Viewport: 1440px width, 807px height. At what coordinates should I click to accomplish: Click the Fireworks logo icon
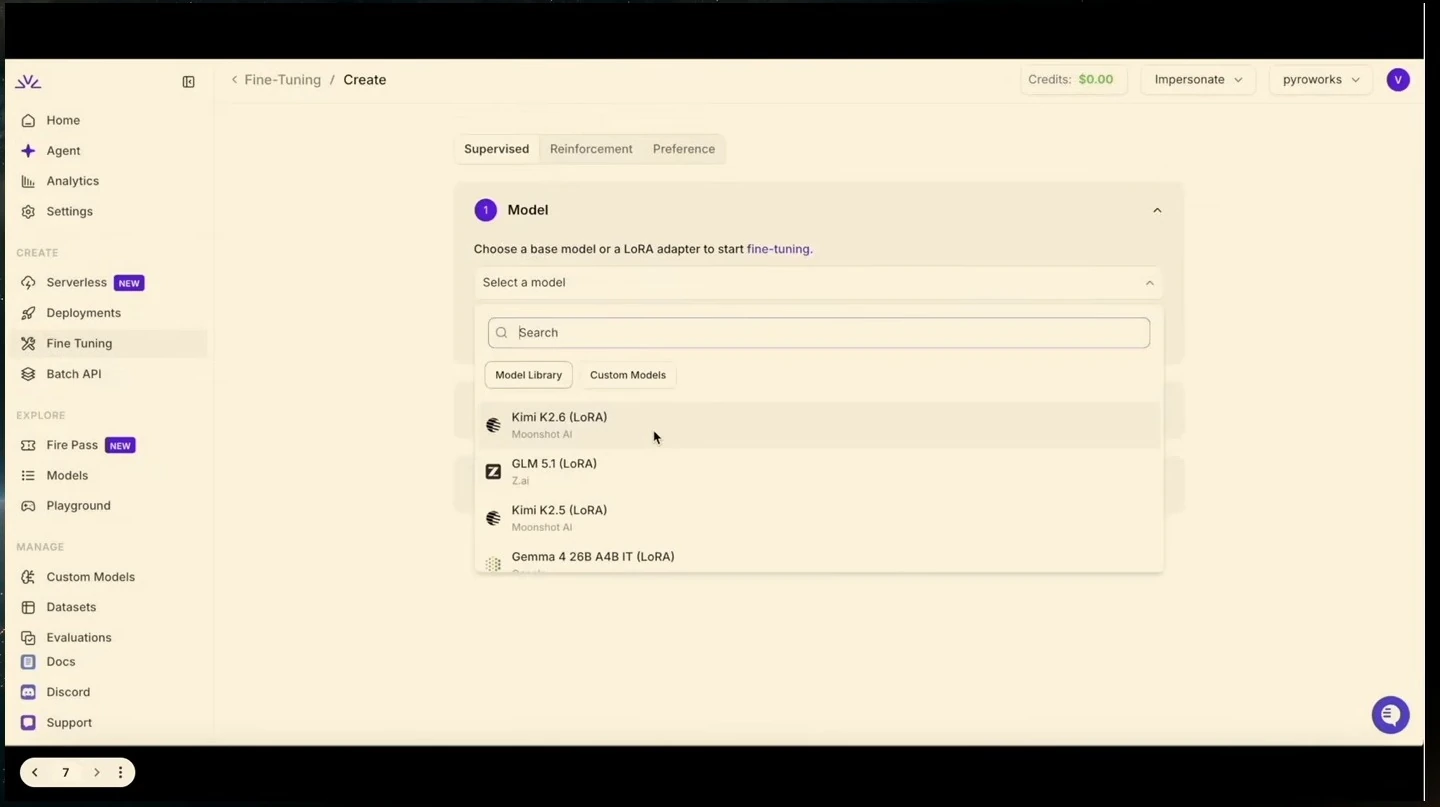pos(28,81)
